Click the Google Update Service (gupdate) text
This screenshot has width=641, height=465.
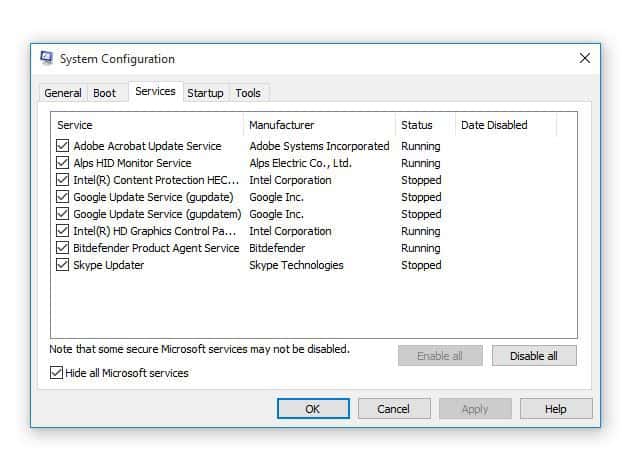(x=153, y=197)
